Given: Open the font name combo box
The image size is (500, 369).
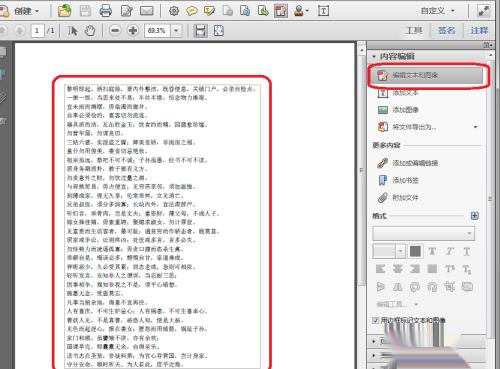Looking at the screenshot, I should (423, 233).
